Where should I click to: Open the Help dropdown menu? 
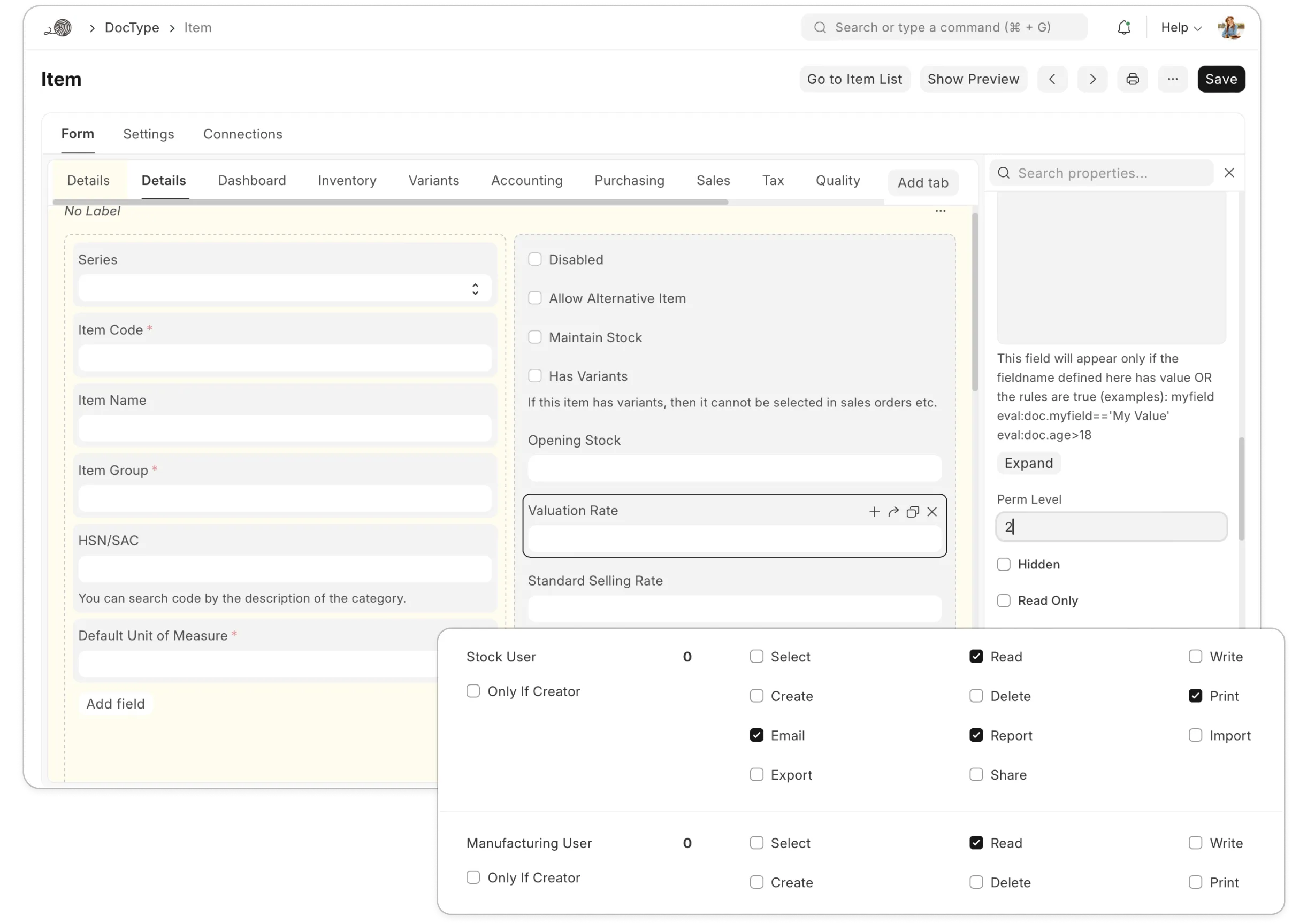[1180, 27]
